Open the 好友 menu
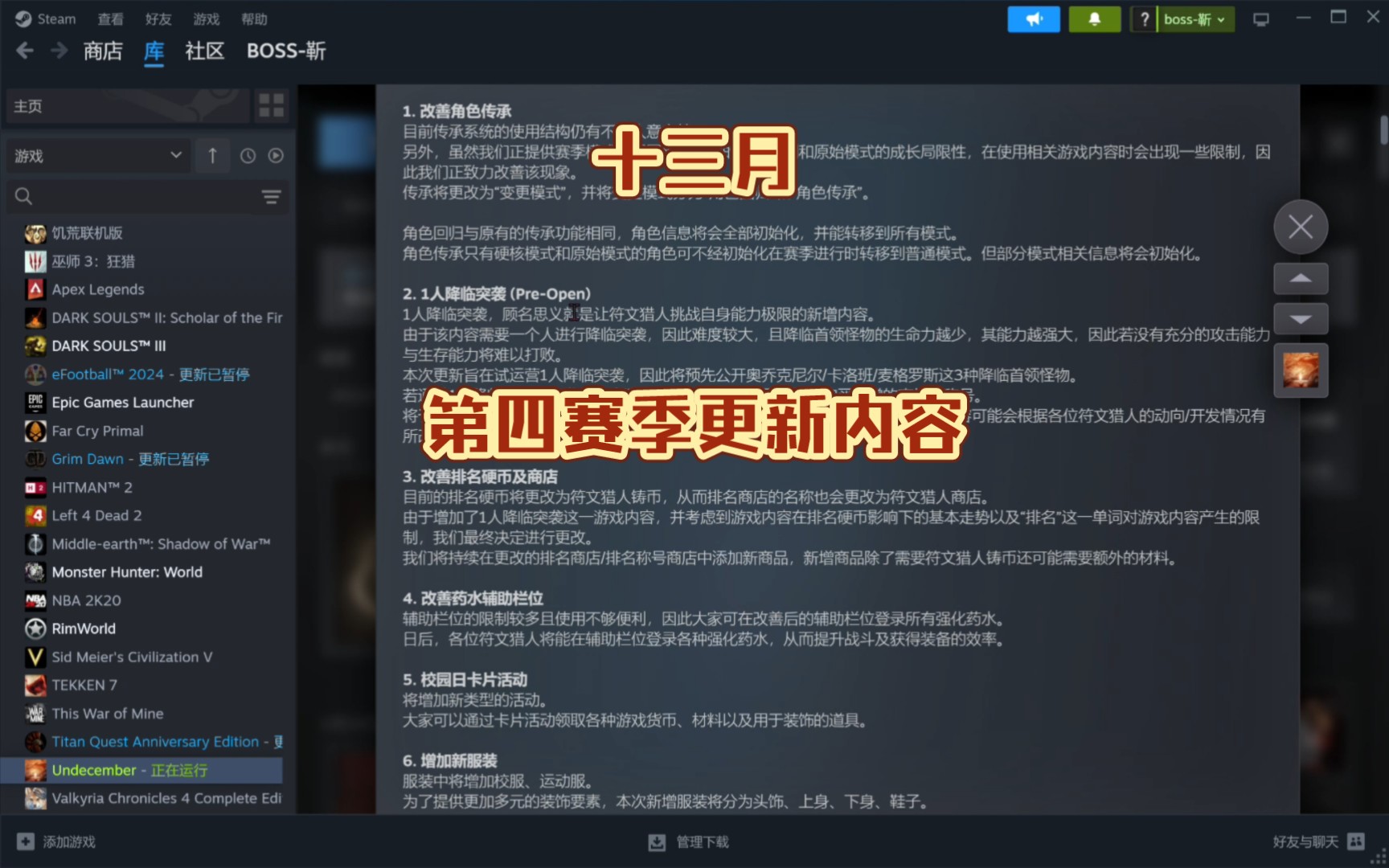The width and height of the screenshot is (1389, 868). 158,18
